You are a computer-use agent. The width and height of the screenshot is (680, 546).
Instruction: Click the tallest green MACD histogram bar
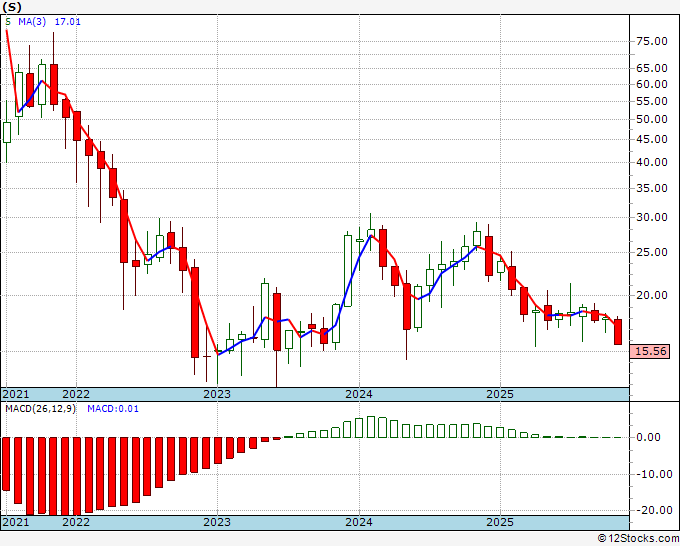pos(371,427)
